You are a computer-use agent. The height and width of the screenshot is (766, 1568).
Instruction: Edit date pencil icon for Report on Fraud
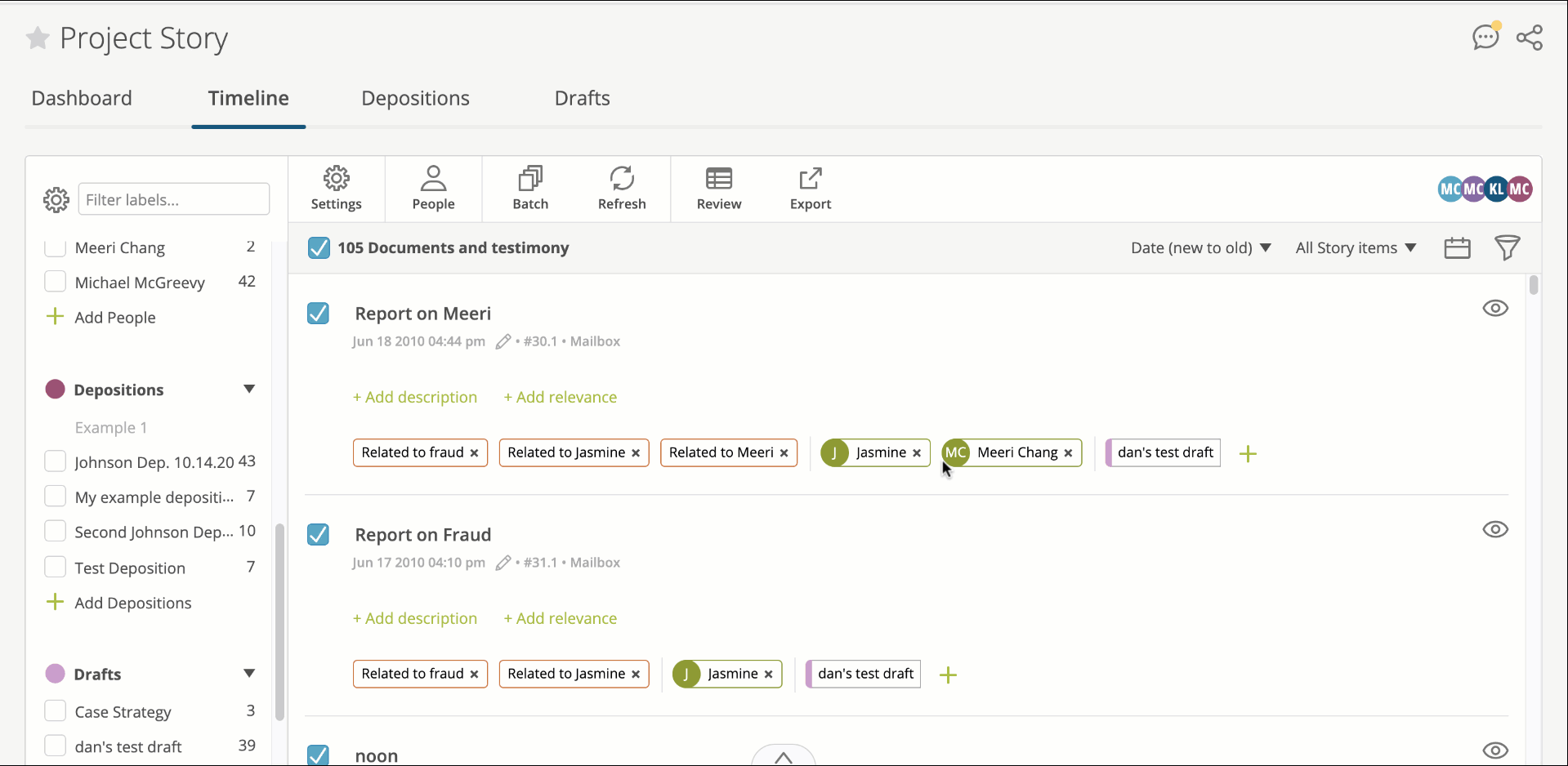point(503,563)
